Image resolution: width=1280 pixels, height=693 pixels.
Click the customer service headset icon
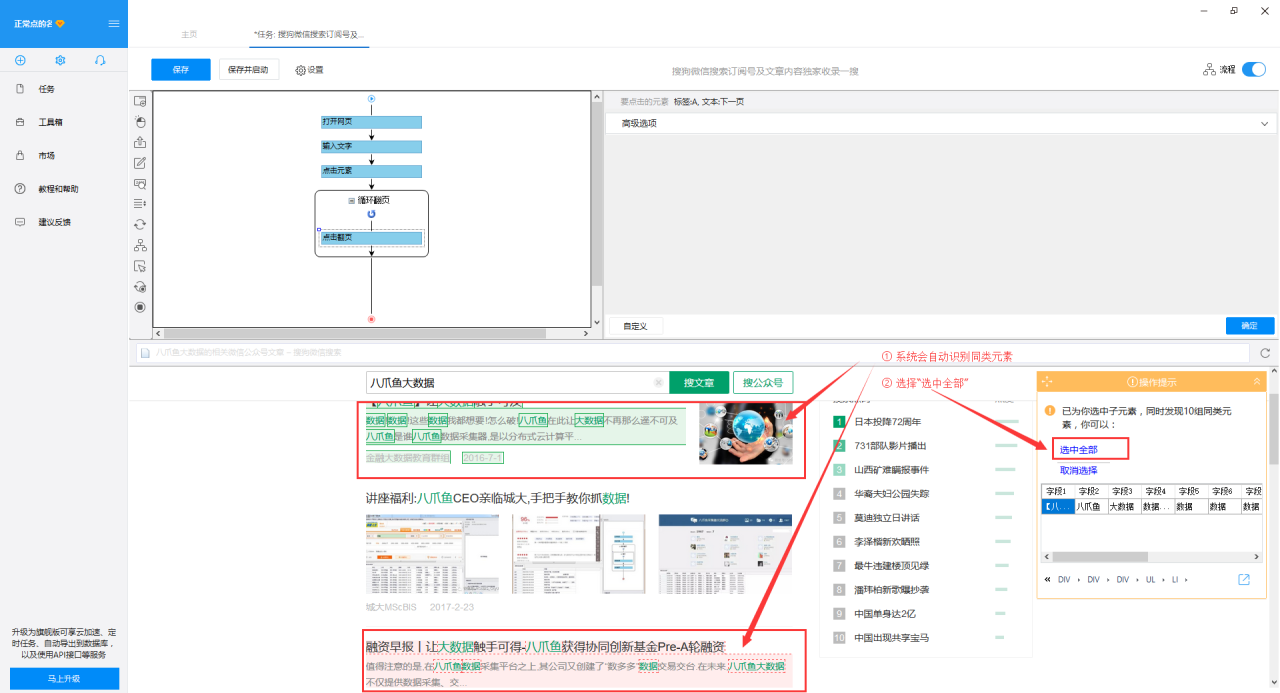(100, 61)
